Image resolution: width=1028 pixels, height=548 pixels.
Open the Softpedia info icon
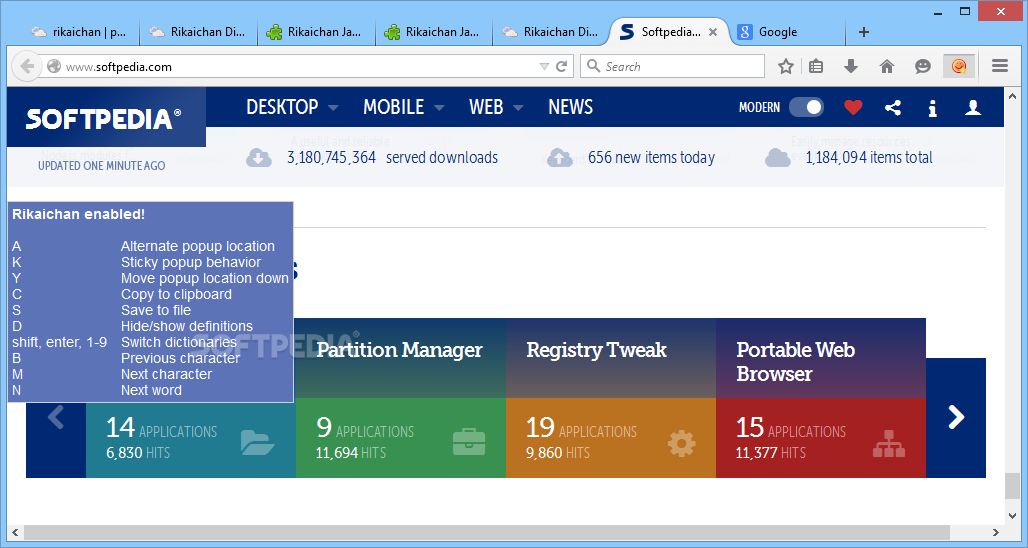932,108
